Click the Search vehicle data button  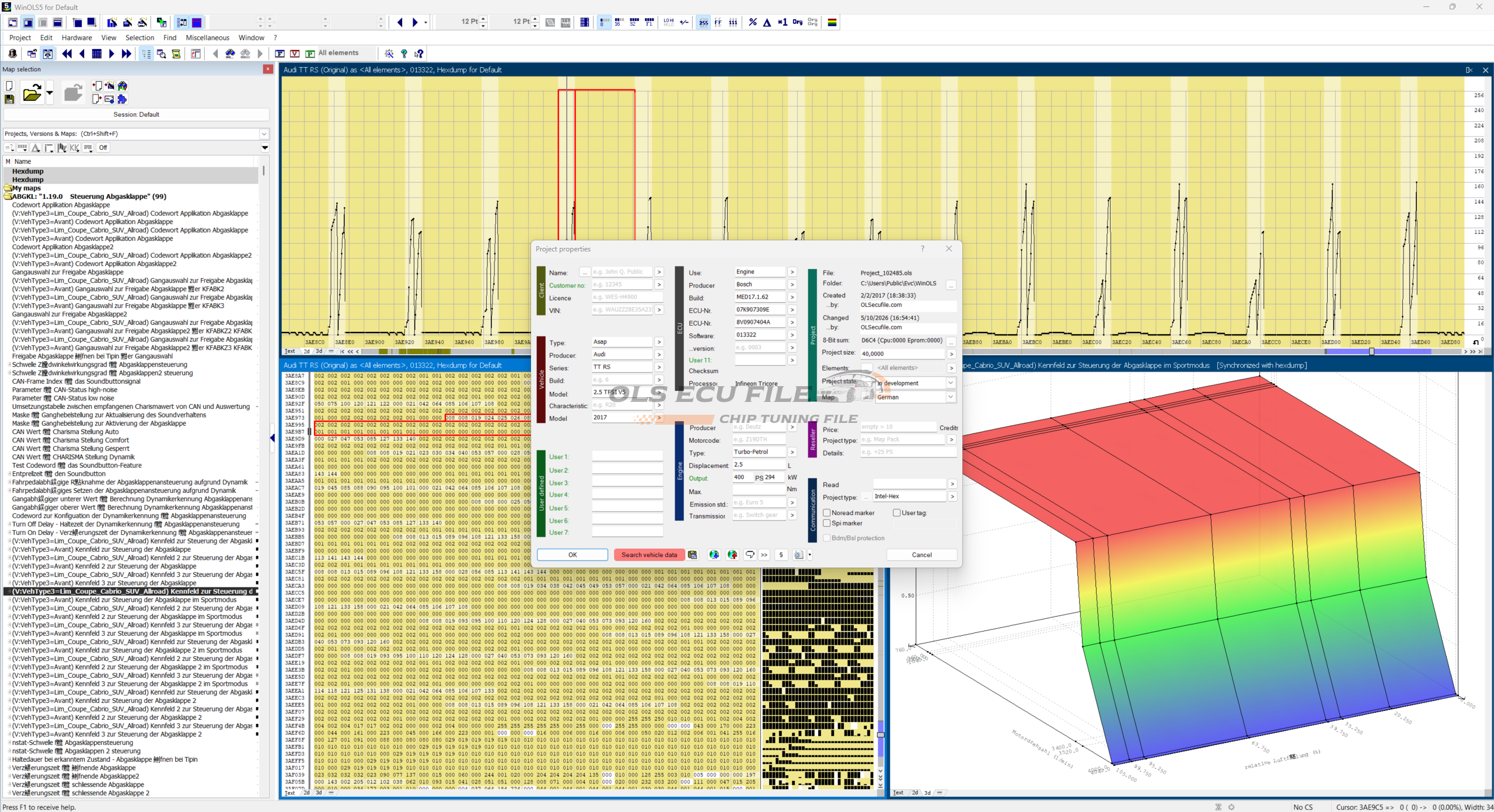click(x=649, y=555)
